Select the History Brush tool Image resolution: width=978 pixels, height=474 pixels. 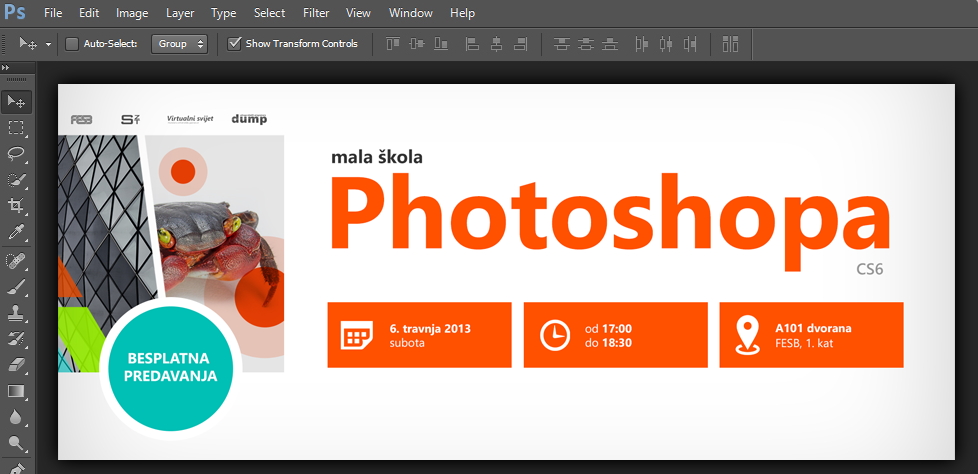pyautogui.click(x=16, y=339)
